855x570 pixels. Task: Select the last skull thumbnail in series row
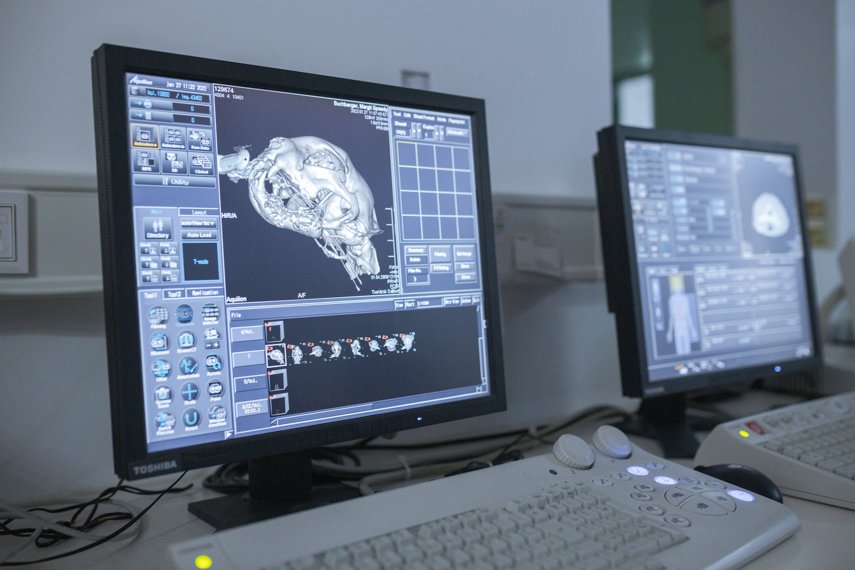408,342
